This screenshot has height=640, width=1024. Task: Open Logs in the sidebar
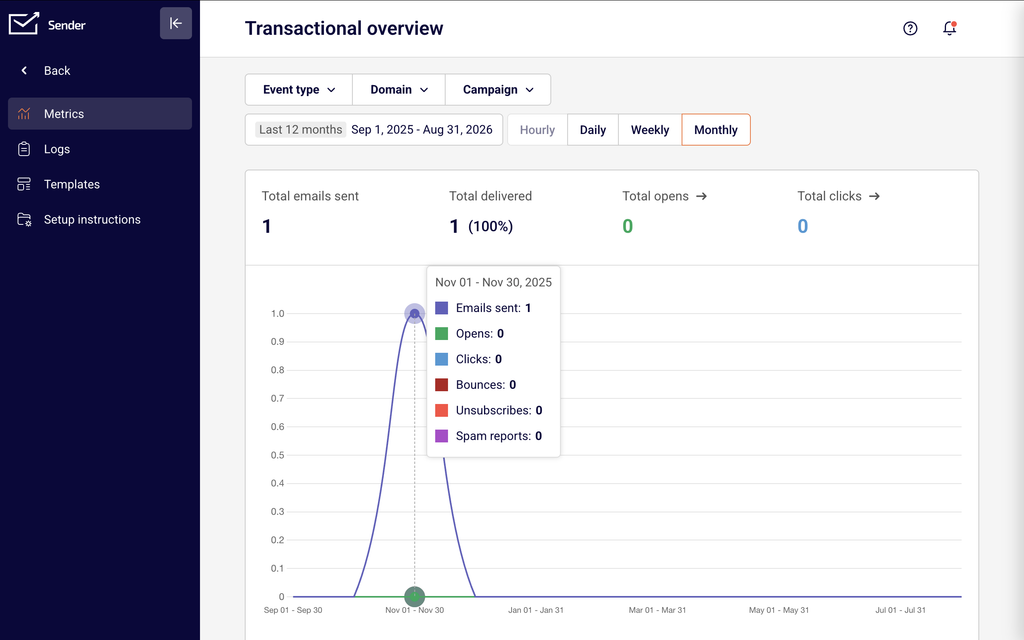(100, 149)
